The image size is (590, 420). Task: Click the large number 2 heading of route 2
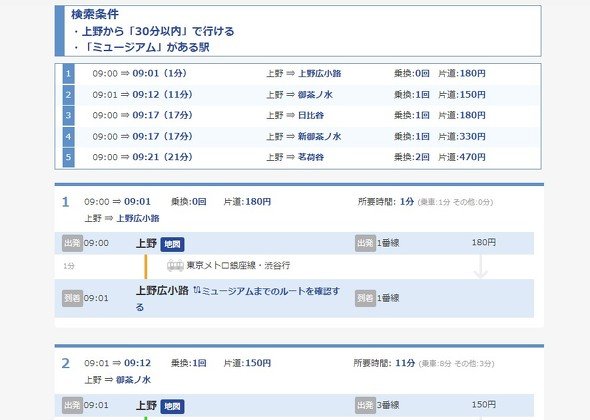click(x=65, y=364)
